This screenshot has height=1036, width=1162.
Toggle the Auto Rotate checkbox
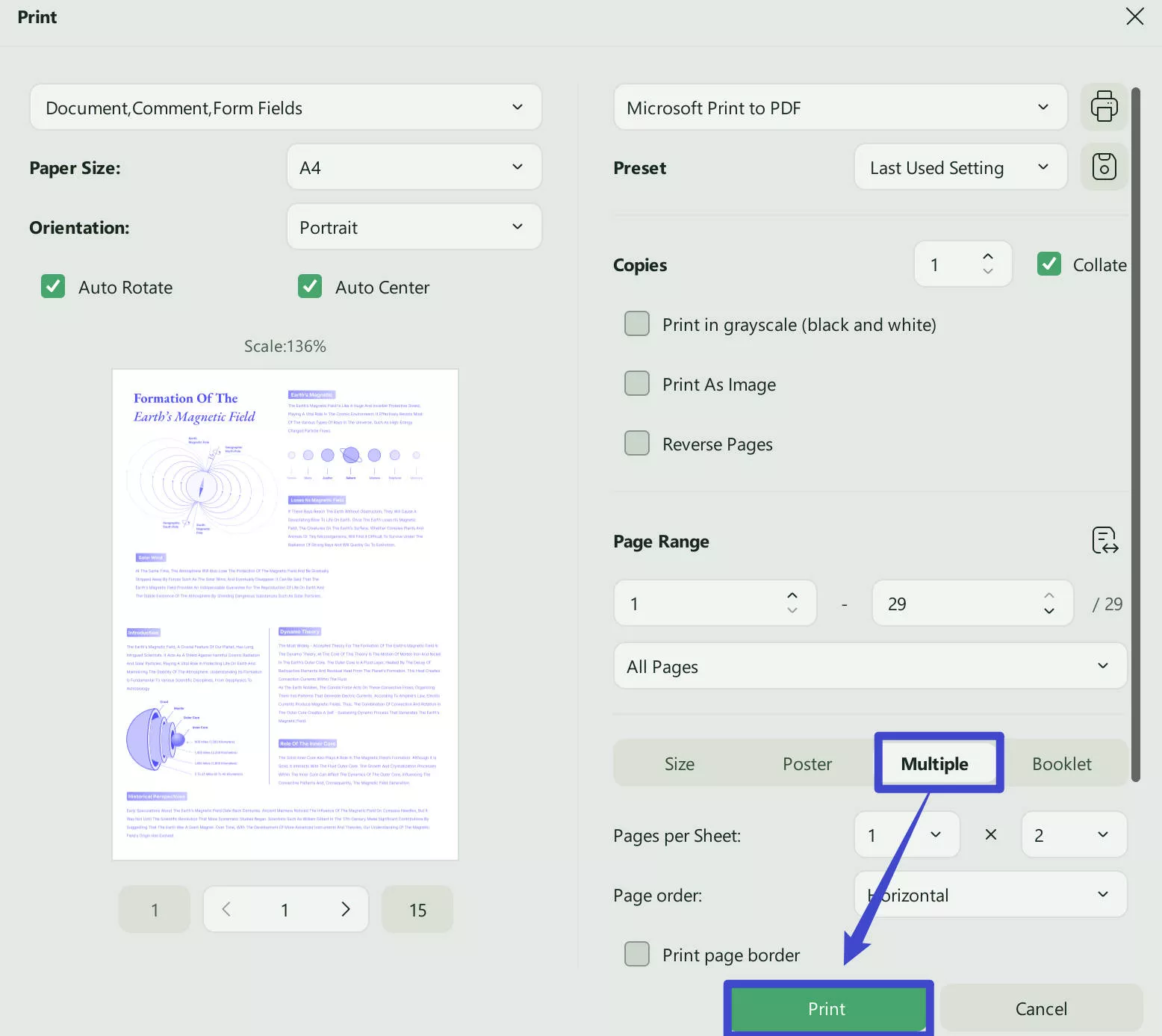(x=53, y=286)
